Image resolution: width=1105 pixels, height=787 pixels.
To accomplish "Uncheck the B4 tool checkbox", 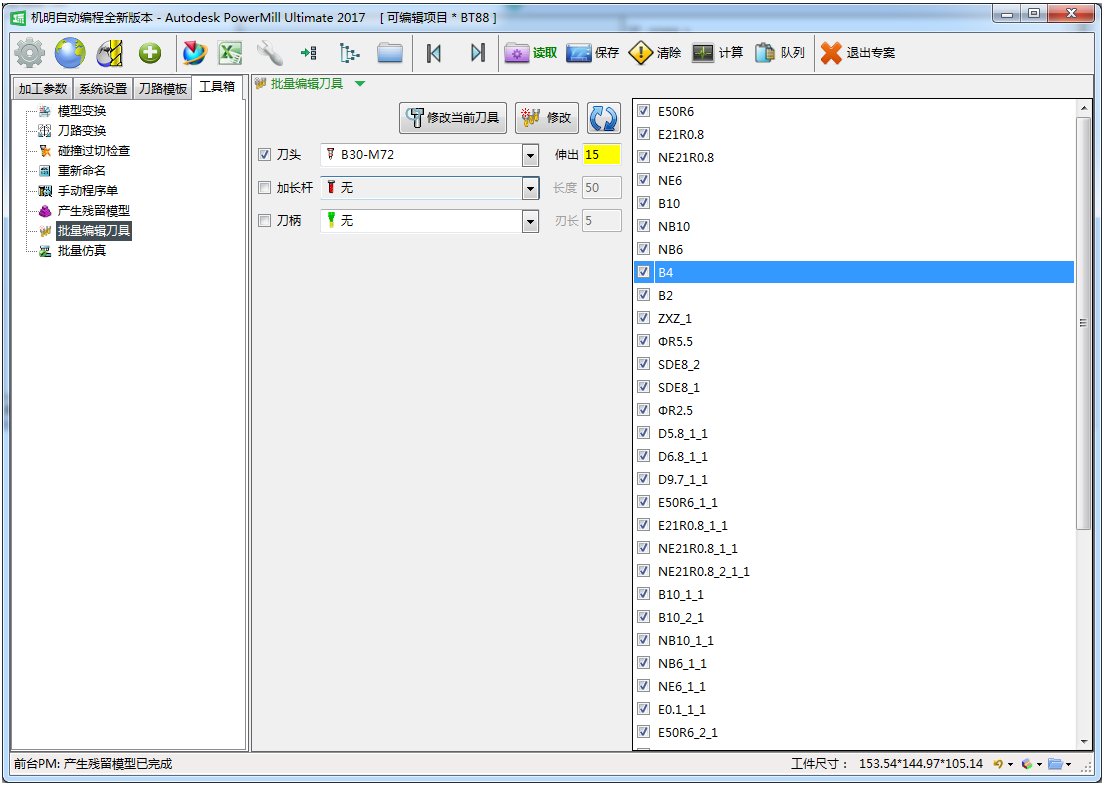I will click(643, 272).
